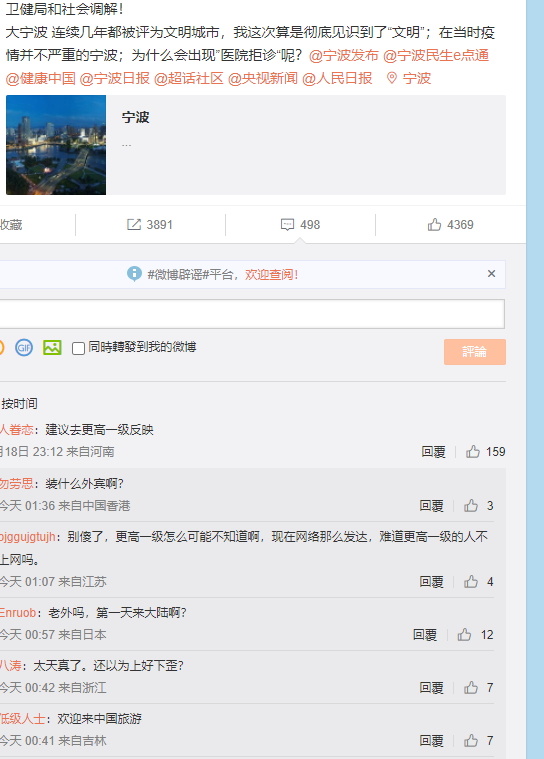Open the @人民日报 mention link
Viewport: 544px width, 759px height.
coord(337,78)
